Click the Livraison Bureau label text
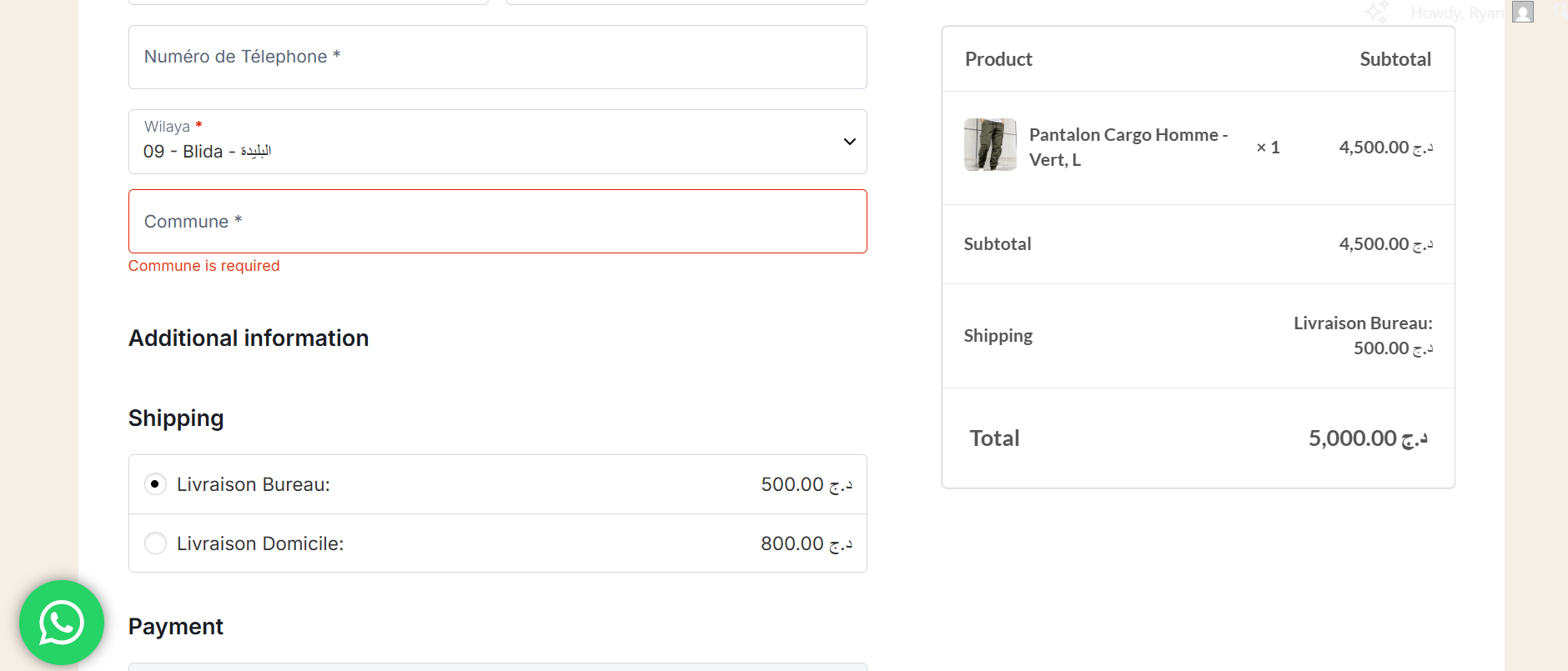The width and height of the screenshot is (1568, 671). pos(254,484)
